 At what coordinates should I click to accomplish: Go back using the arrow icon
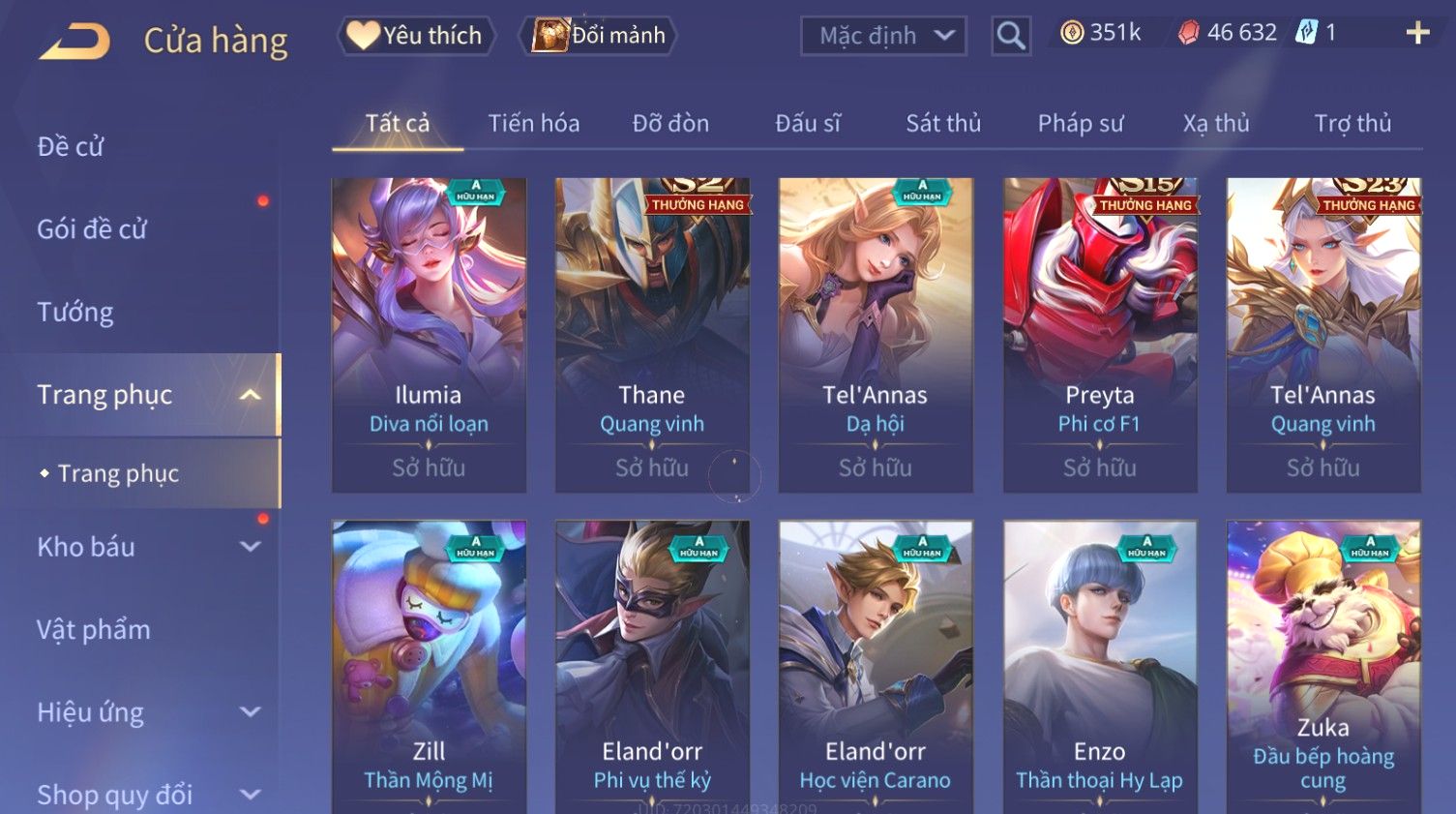74,41
